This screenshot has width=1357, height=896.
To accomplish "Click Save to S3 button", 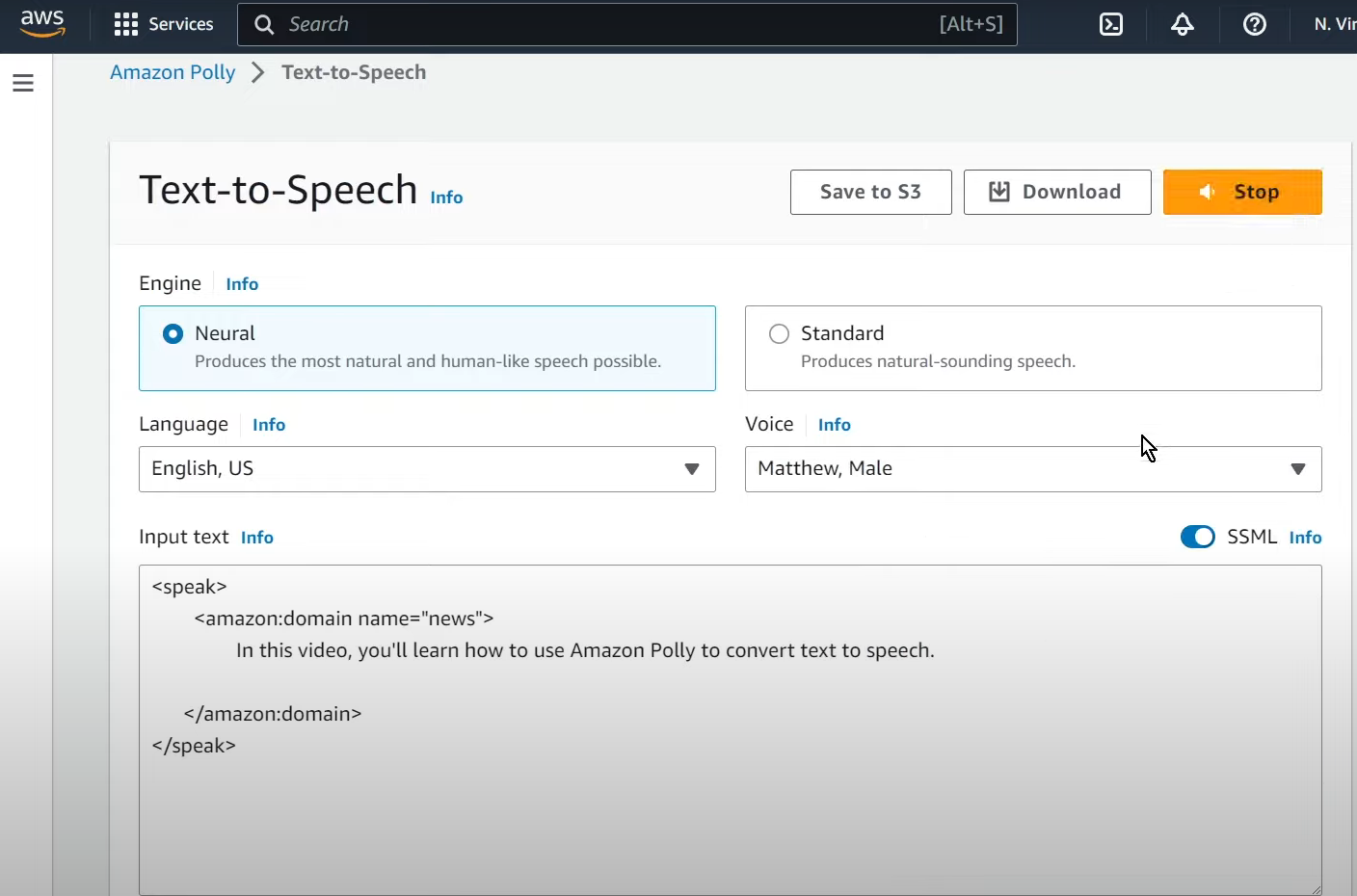I will (x=871, y=192).
